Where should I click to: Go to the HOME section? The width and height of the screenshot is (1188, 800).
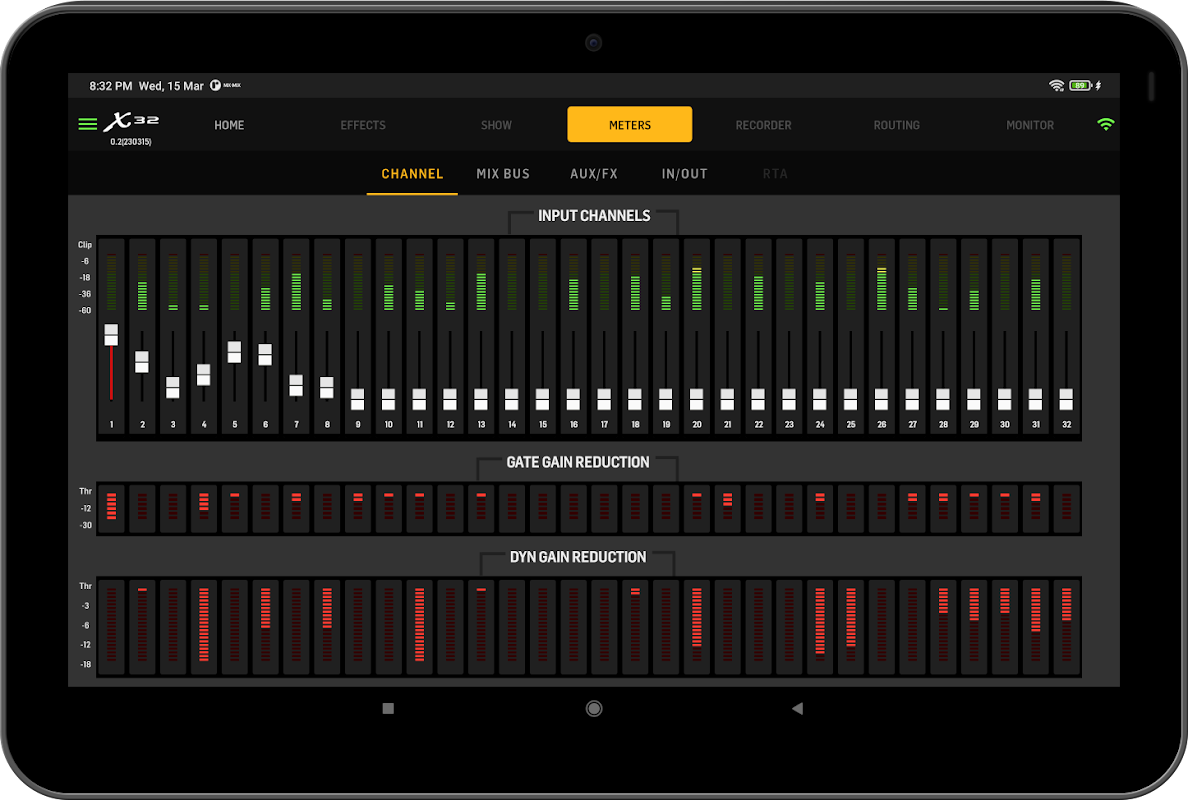tap(229, 125)
